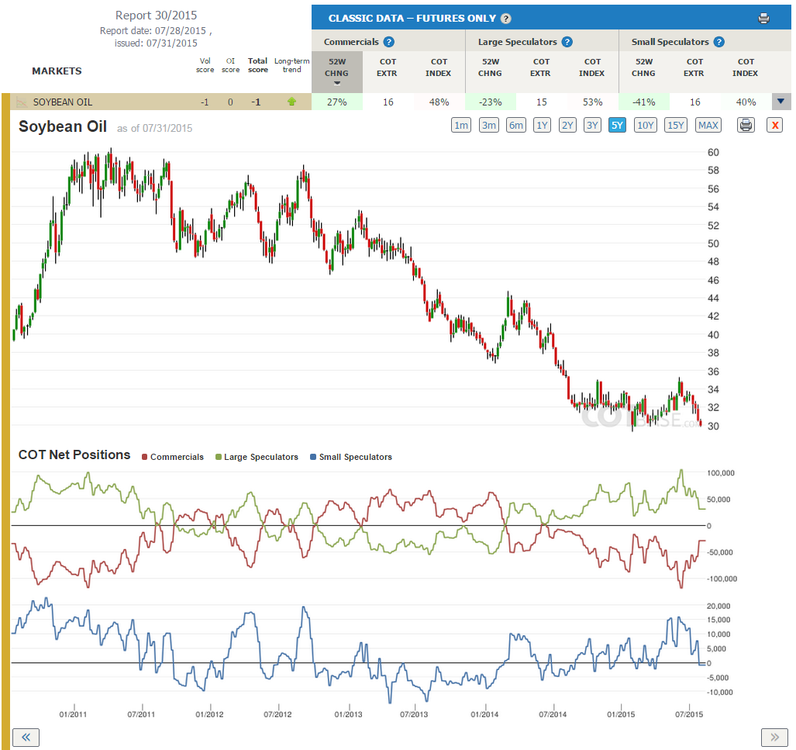Click Commercials COT INDEX column header
Image resolution: width=796 pixels, height=750 pixels.
(439, 68)
